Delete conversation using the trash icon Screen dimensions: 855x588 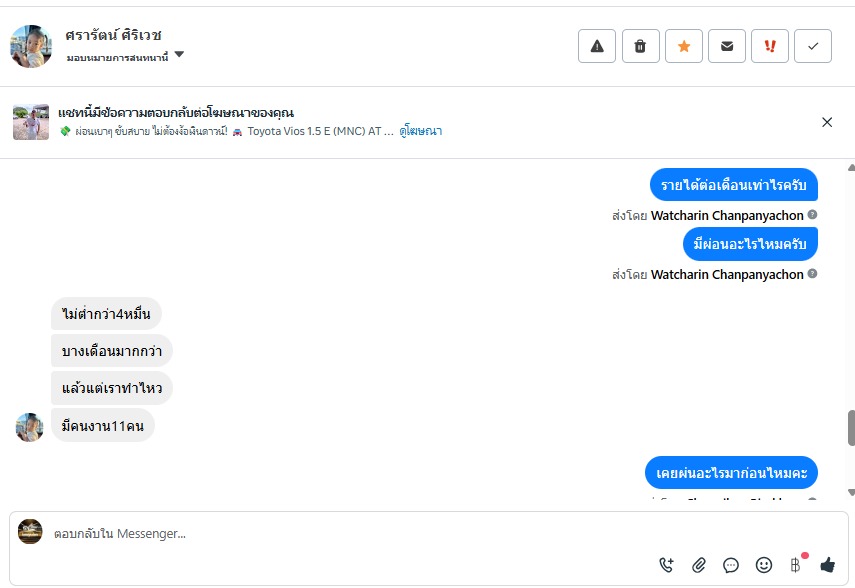(640, 46)
